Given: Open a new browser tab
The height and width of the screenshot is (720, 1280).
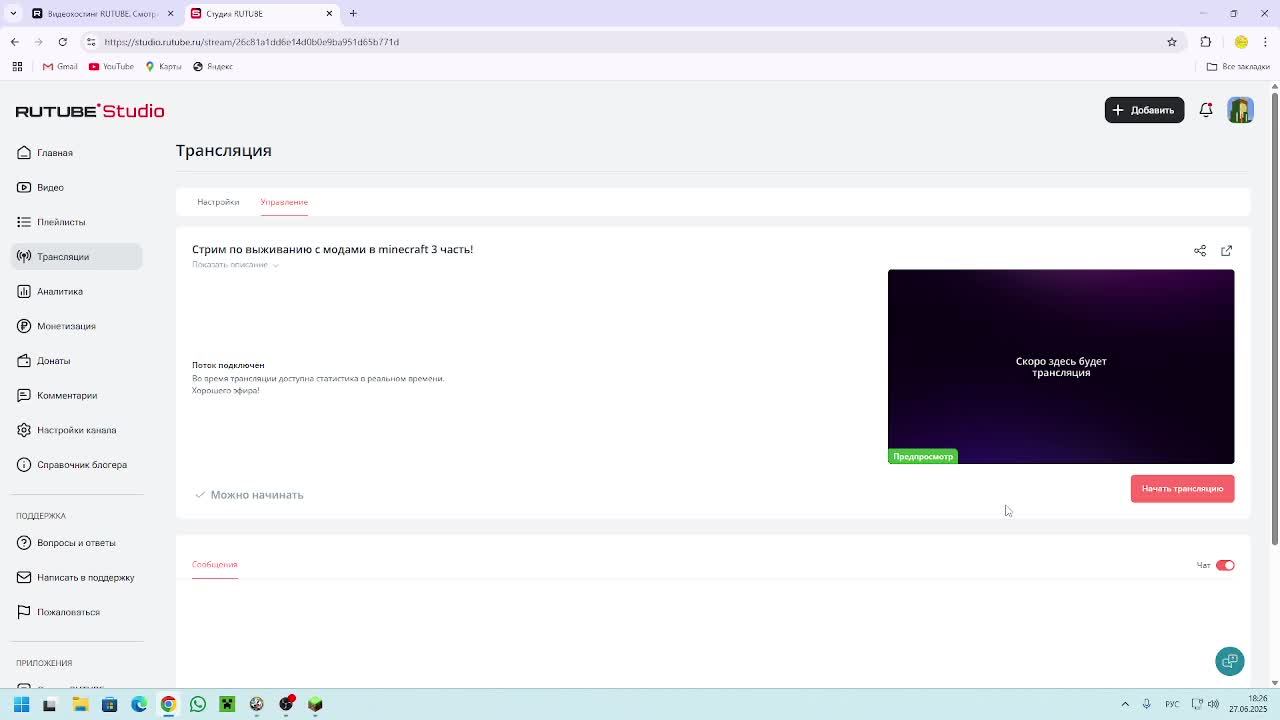Looking at the screenshot, I should tap(353, 14).
